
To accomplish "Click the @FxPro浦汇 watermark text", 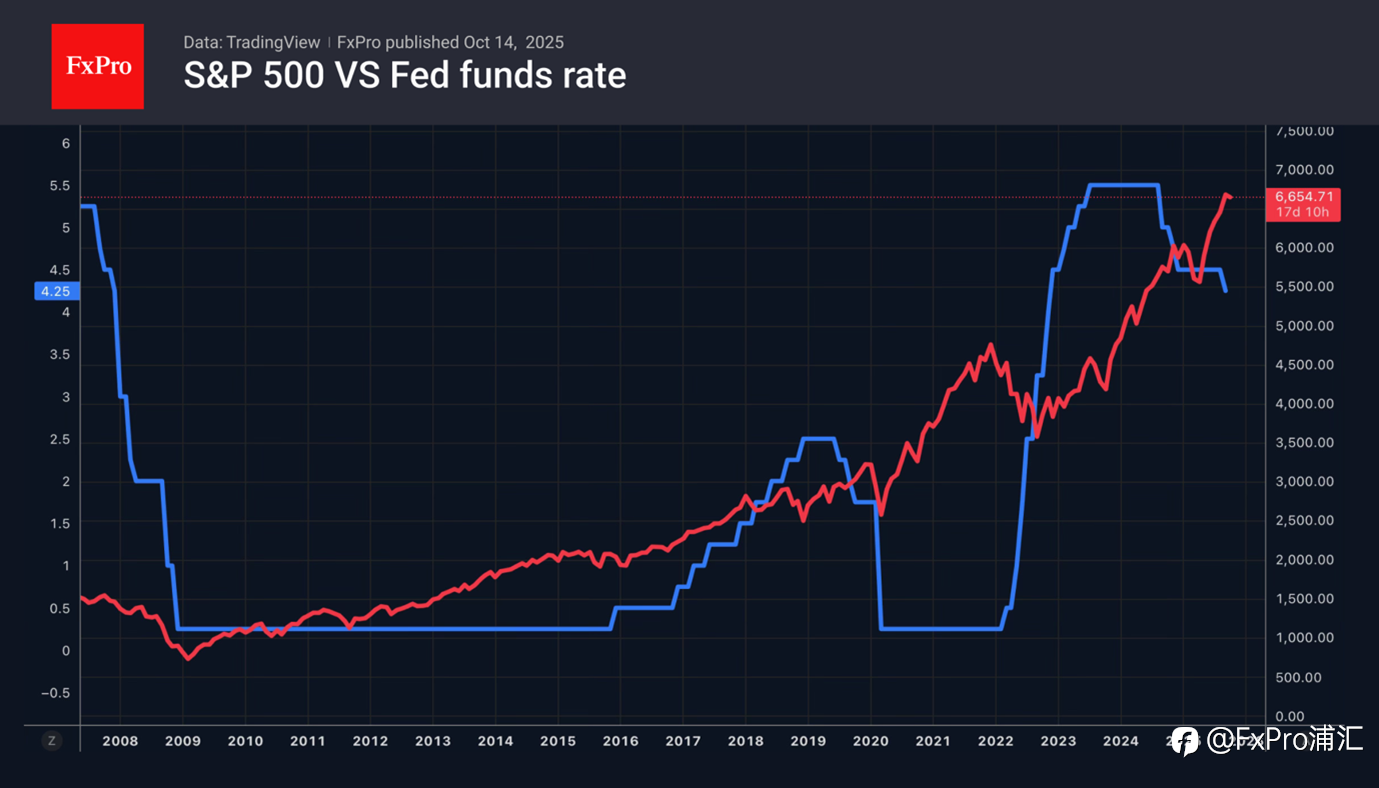I will click(1284, 741).
